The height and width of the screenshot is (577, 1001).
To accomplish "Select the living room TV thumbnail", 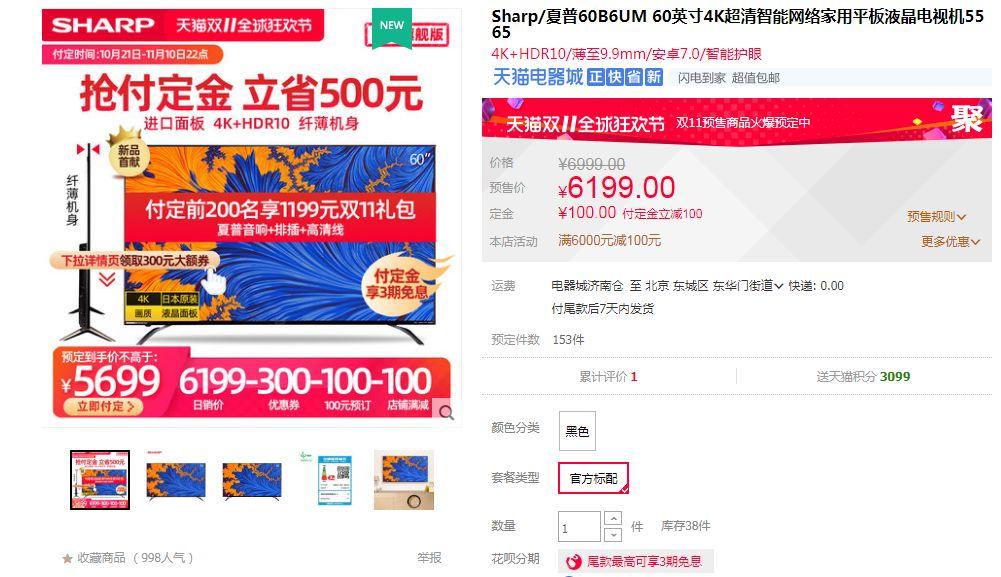I will pyautogui.click(x=403, y=480).
